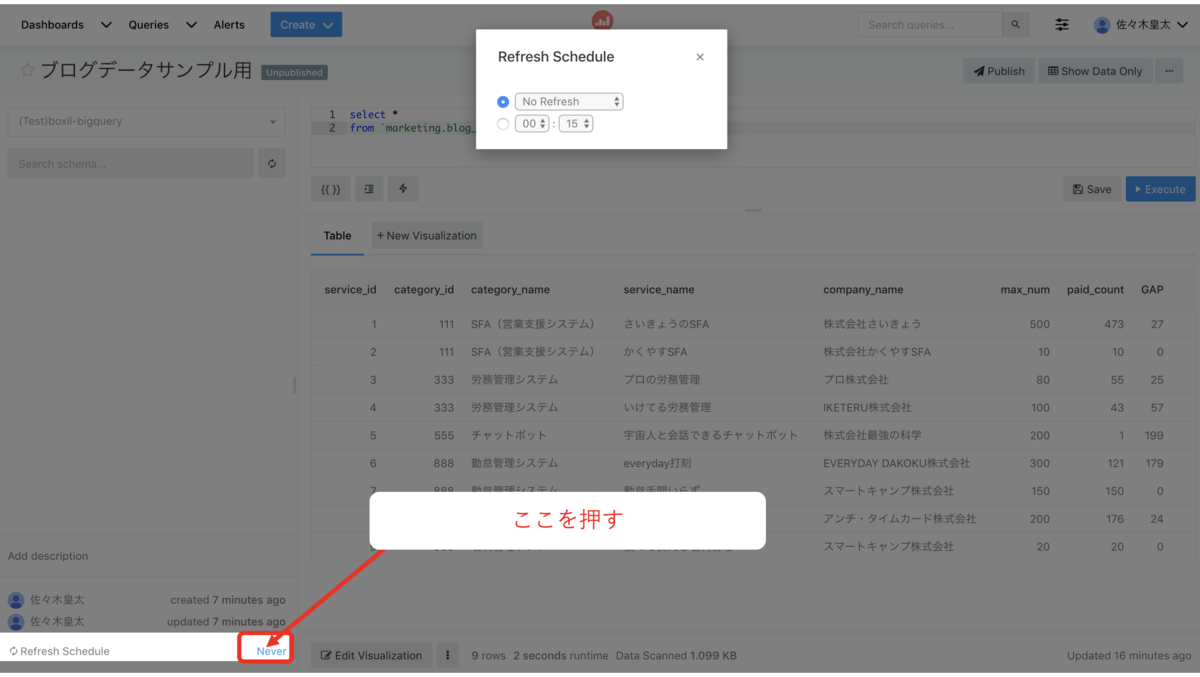Click the autocomplete lightning icon

point(403,189)
